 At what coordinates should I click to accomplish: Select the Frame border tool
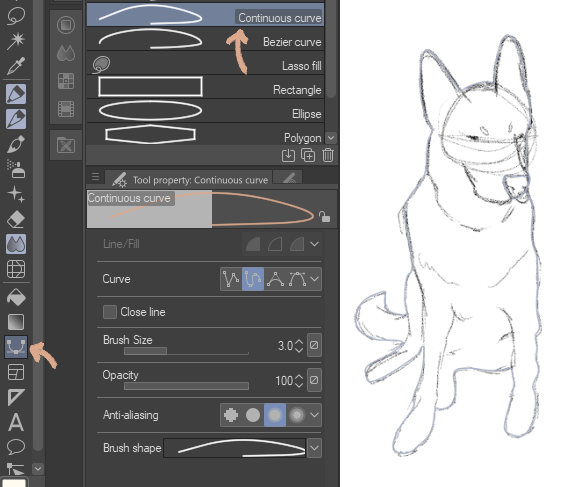pyautogui.click(x=16, y=372)
